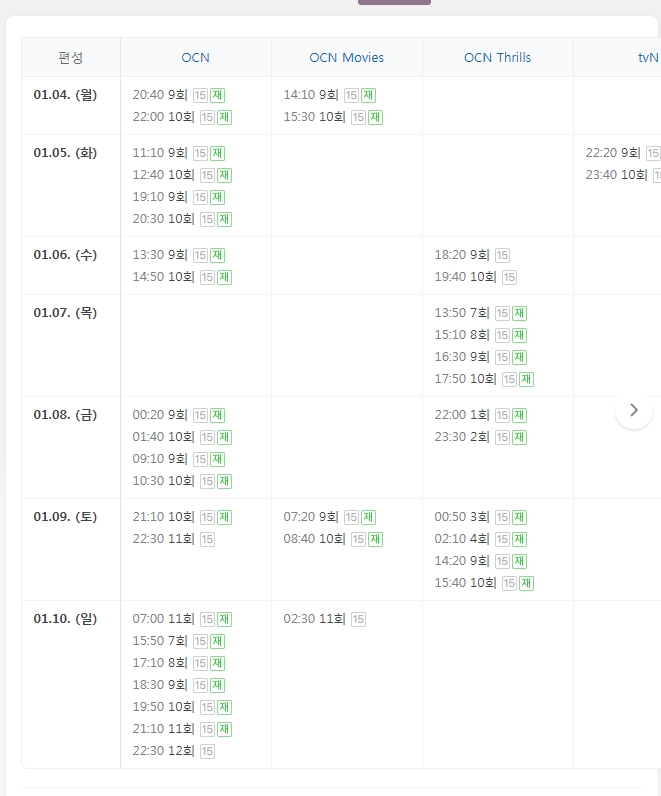Click the 재 badge beside 14:10 9회

tap(369, 95)
